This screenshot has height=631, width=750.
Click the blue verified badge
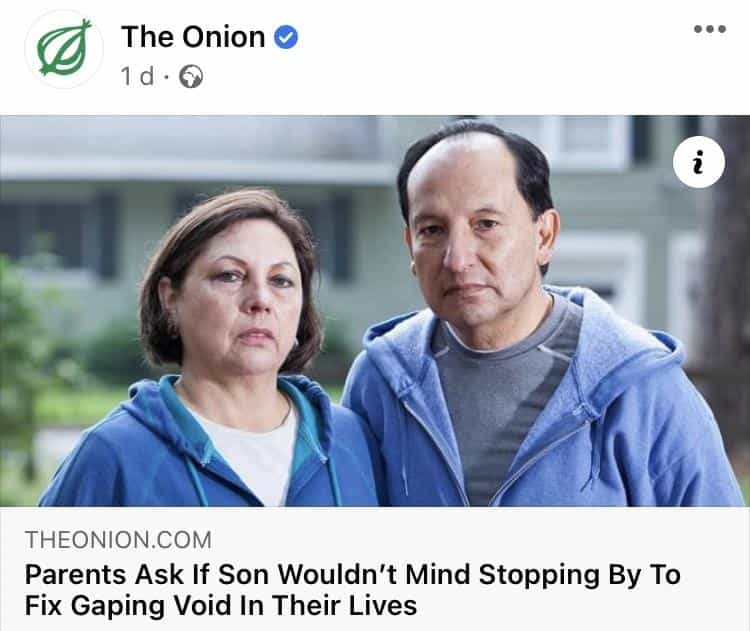click(287, 38)
